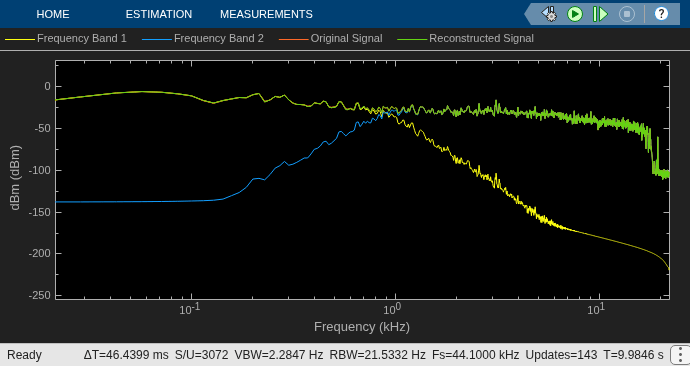690x366 pixels.
Task: Click the -250 y-axis tick label
Action: point(39,296)
